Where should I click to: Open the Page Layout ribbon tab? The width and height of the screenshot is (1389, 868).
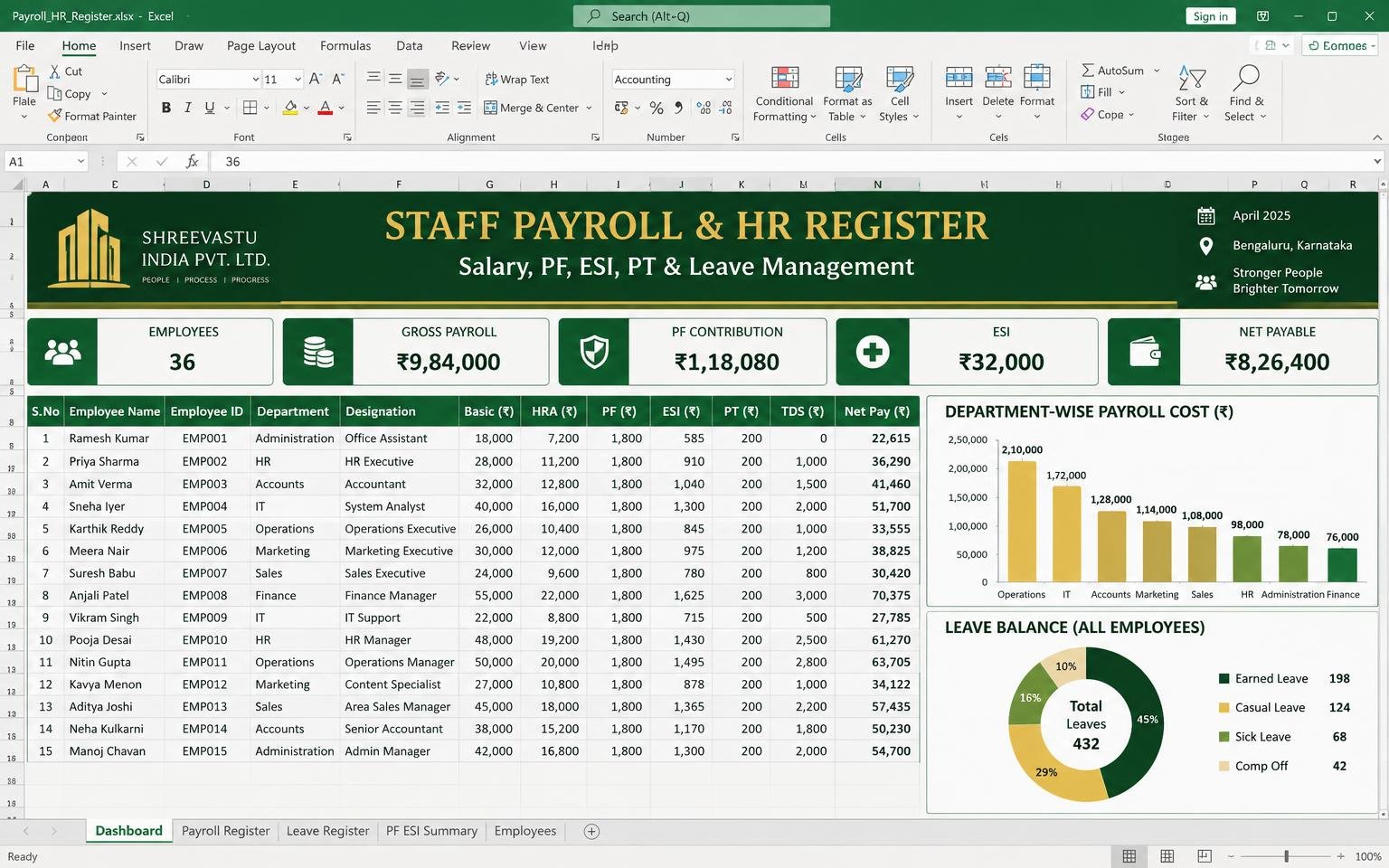click(261, 45)
